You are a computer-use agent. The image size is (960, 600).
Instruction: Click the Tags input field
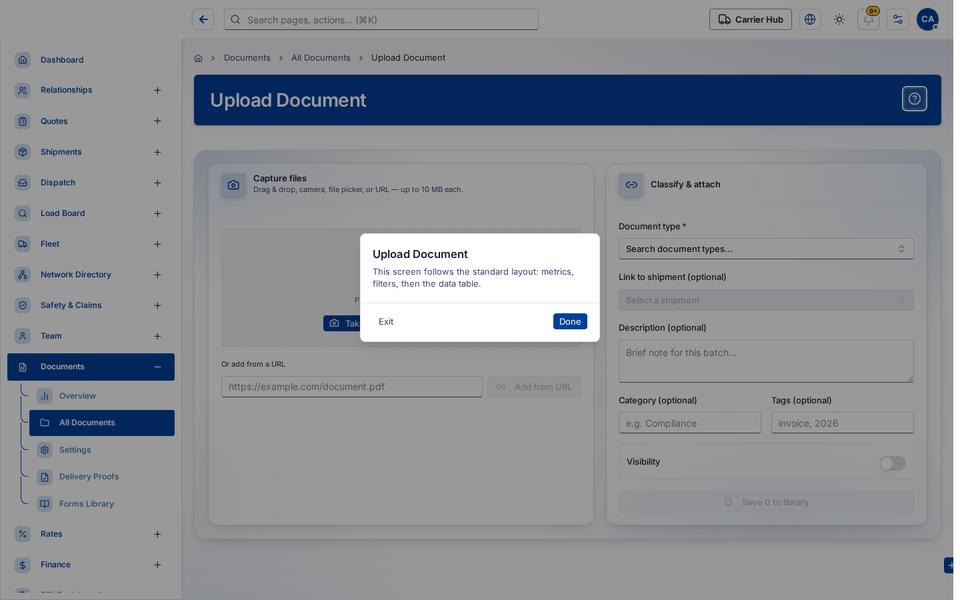[x=842, y=424]
